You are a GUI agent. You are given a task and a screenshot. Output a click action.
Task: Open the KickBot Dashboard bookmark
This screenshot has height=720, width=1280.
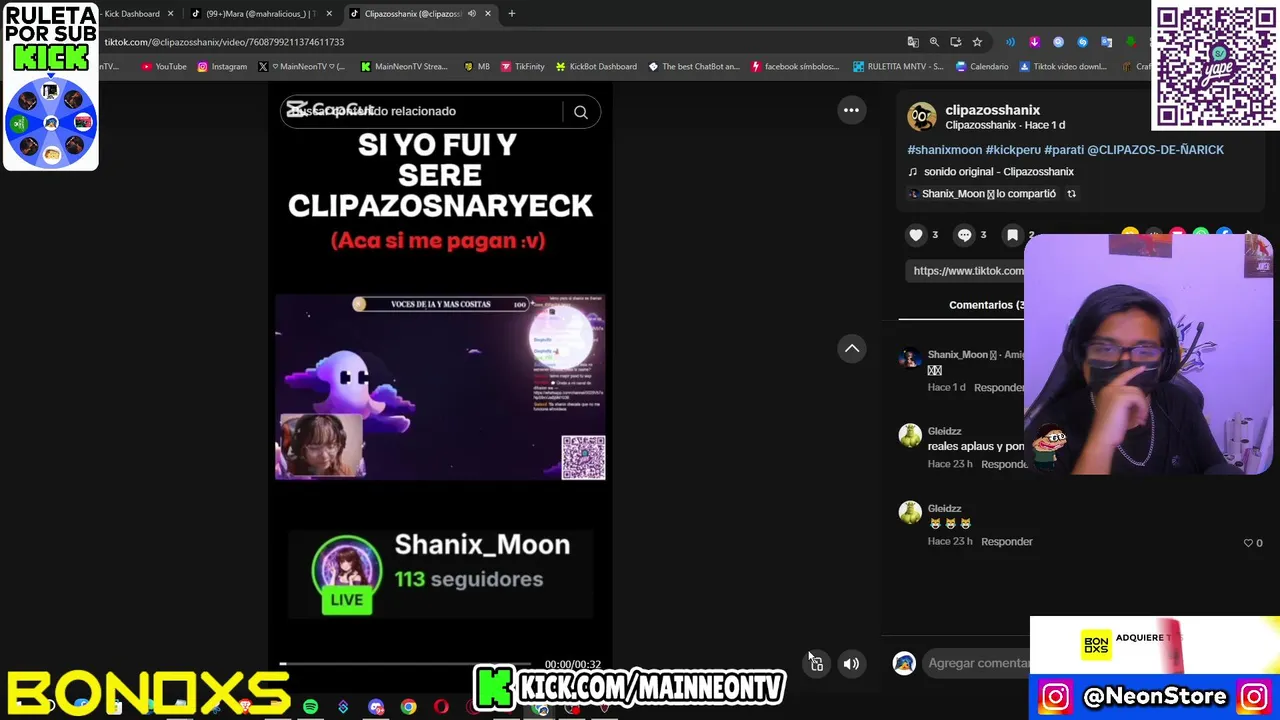tap(596, 67)
